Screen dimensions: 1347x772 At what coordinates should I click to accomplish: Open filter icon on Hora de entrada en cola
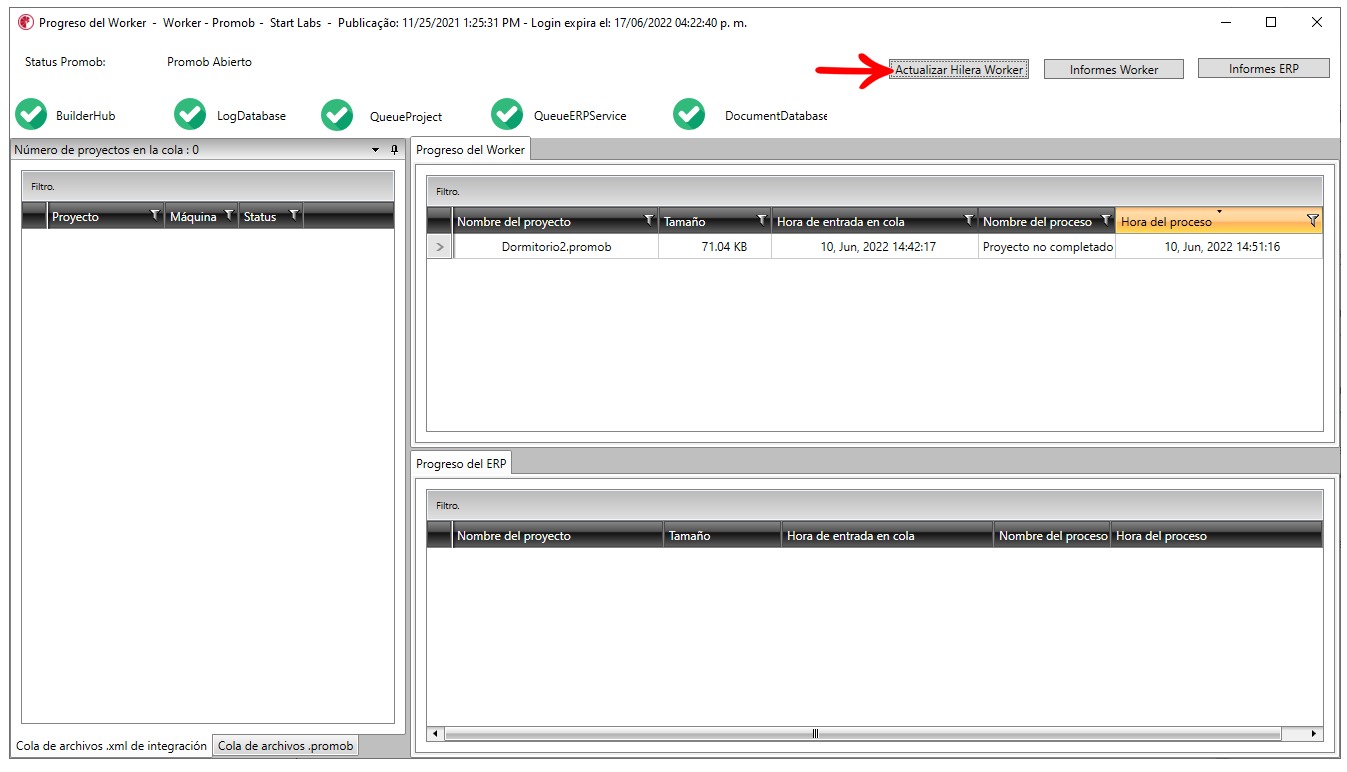point(968,220)
